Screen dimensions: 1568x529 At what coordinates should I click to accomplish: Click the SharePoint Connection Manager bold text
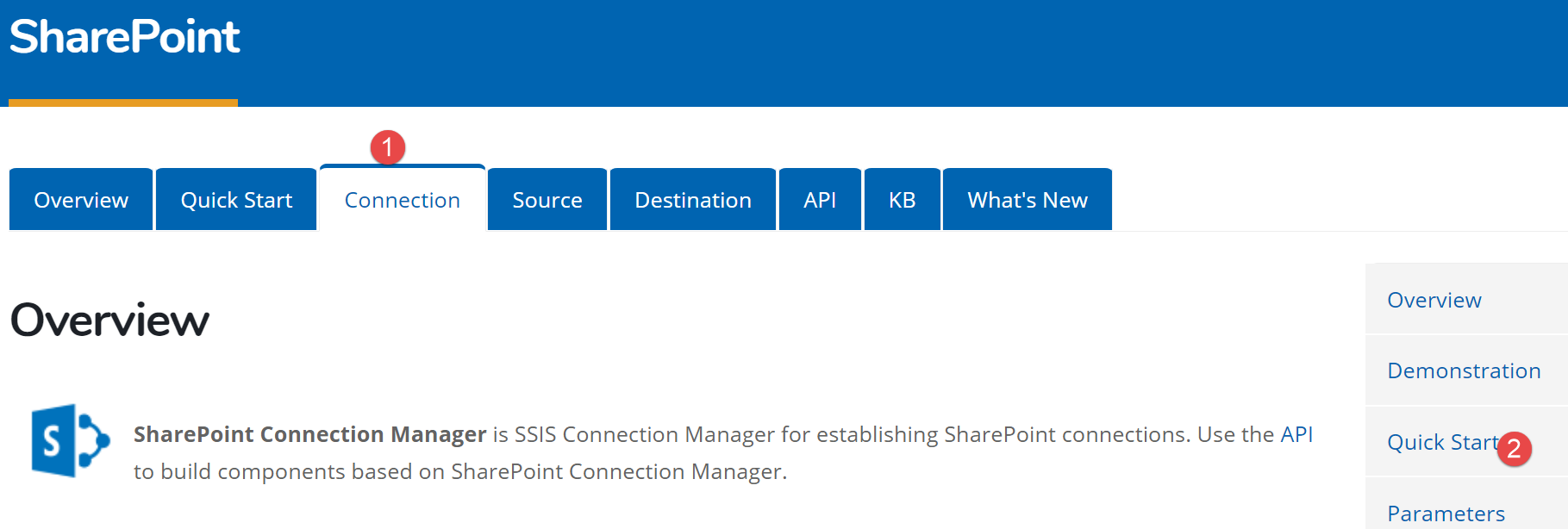tap(309, 434)
